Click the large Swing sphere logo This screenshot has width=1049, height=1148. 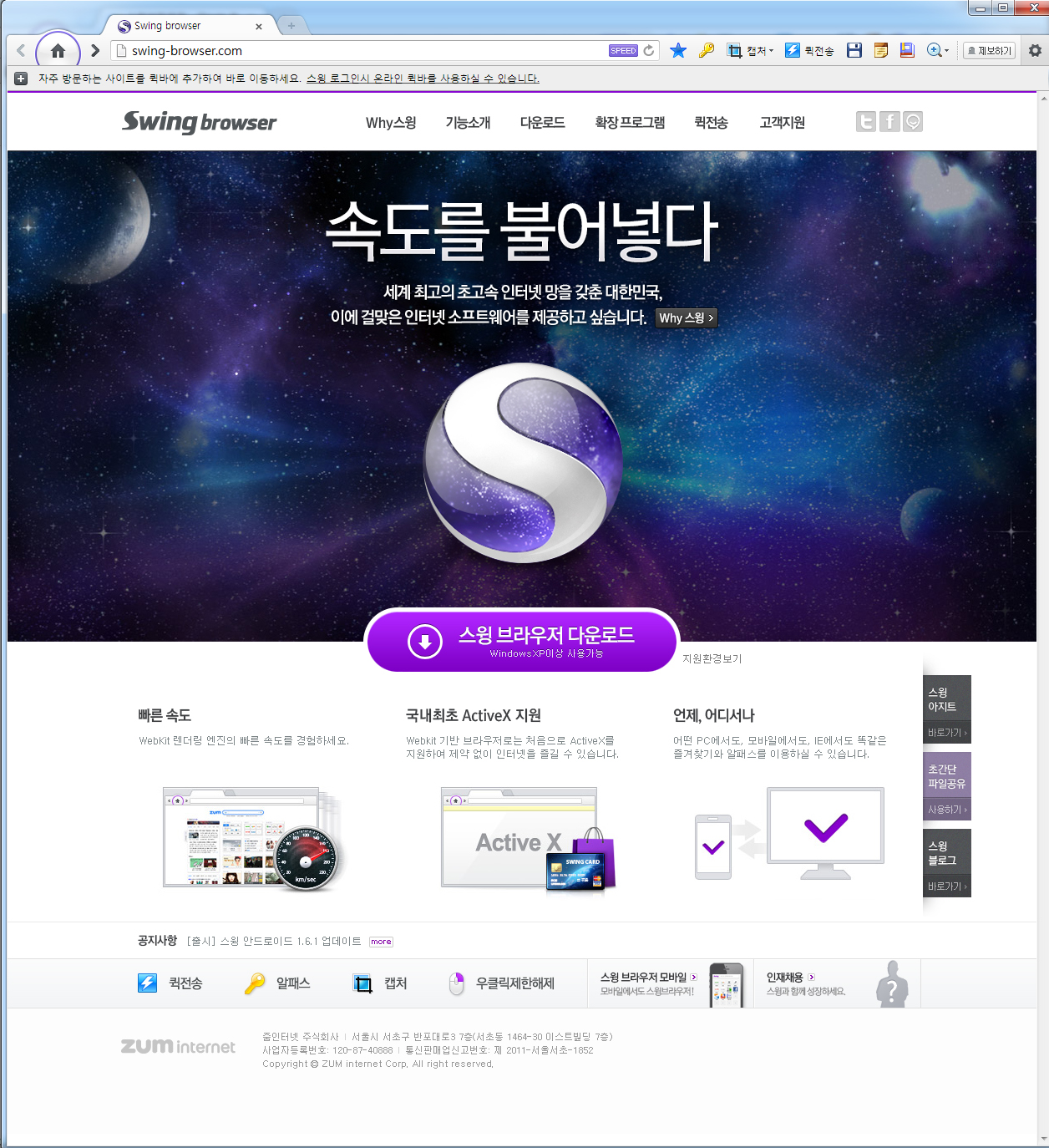tap(523, 462)
